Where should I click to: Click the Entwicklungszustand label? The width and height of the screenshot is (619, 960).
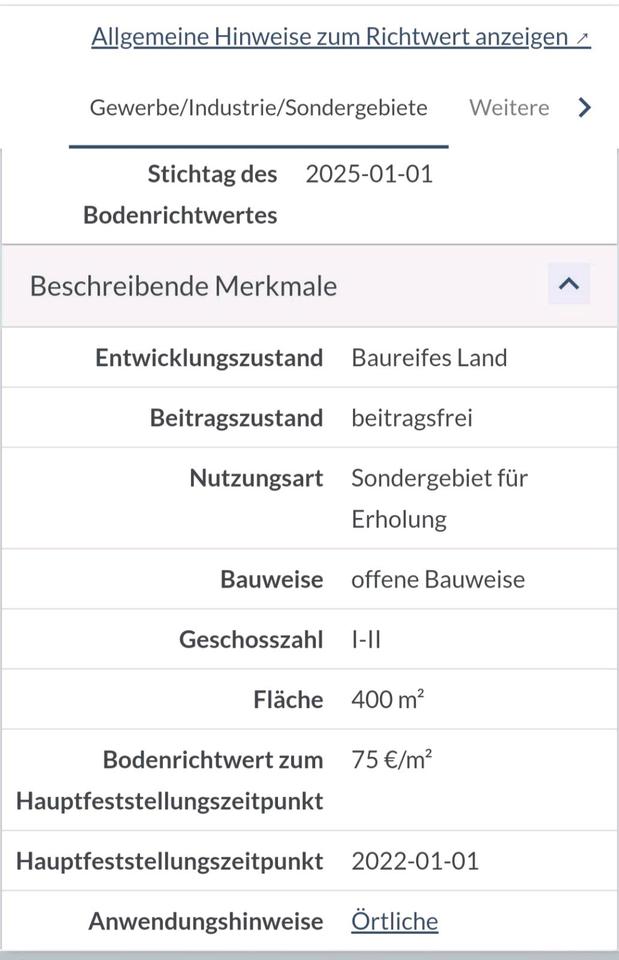209,358
